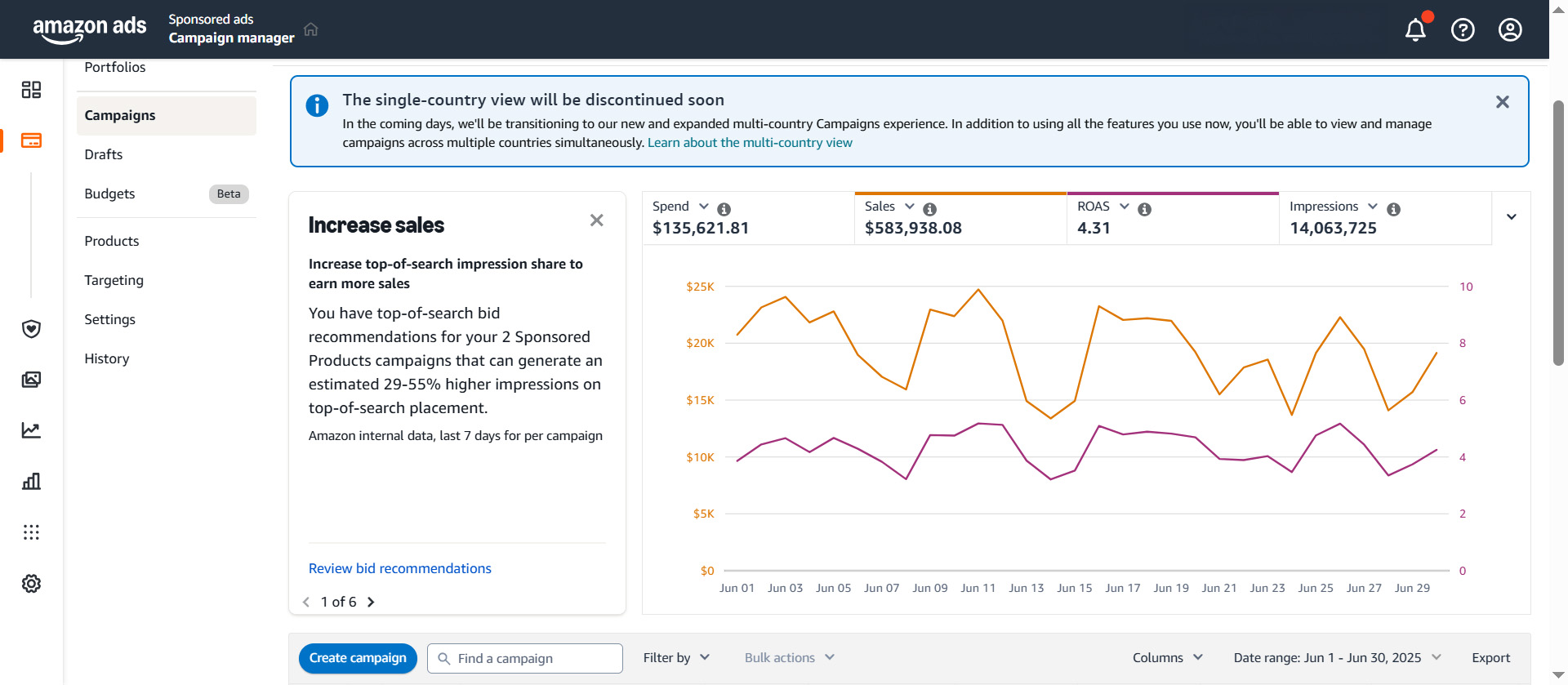Click the info icon next to ROAS

(1144, 209)
